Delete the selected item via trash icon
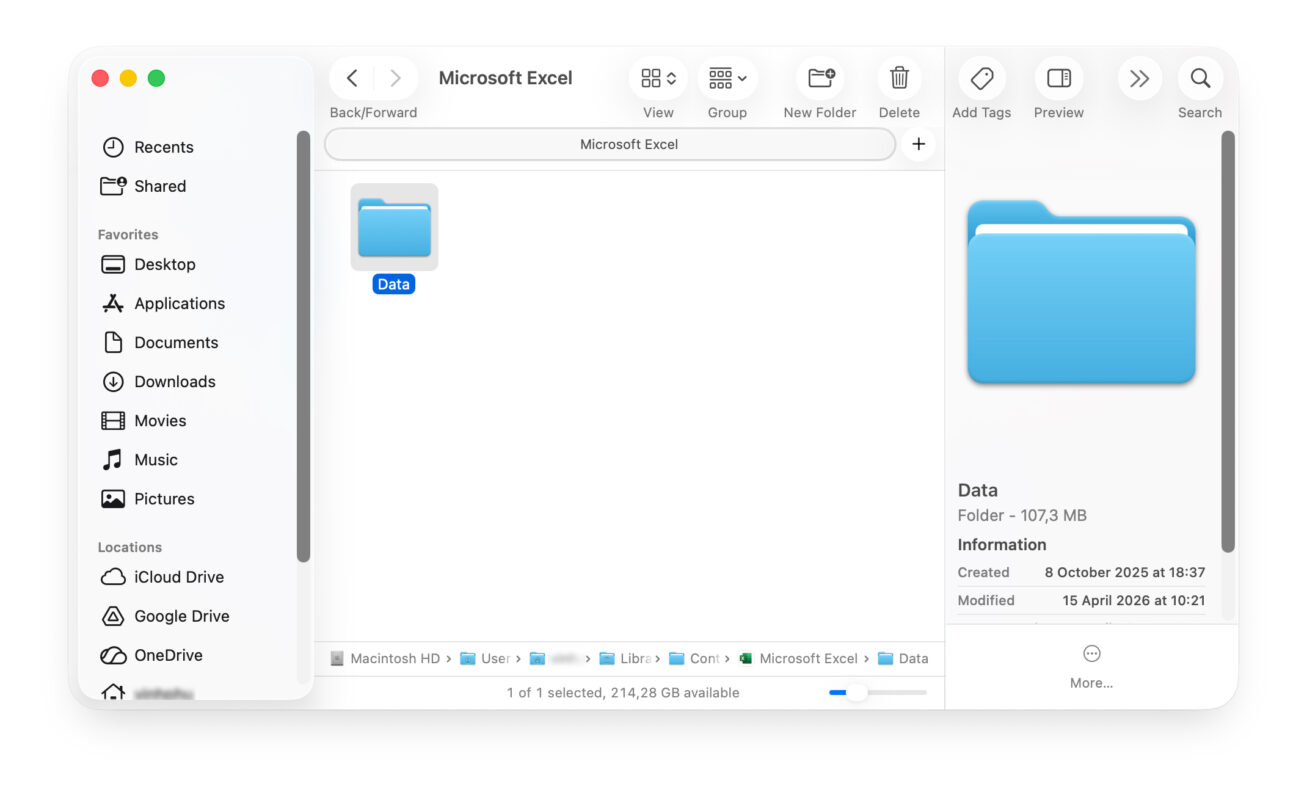The height and width of the screenshot is (800, 1307). 899,78
